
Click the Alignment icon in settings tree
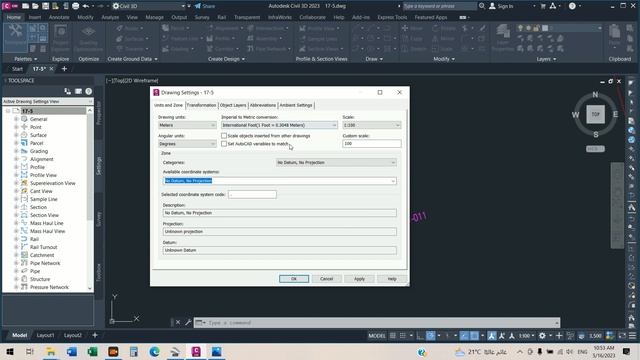(x=24, y=159)
